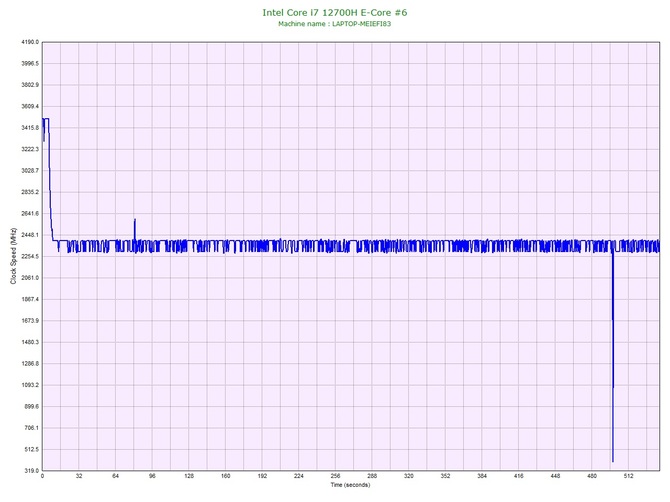Click the Time (seconds) axis label
Screen dimensions: 670x502
pos(350,485)
